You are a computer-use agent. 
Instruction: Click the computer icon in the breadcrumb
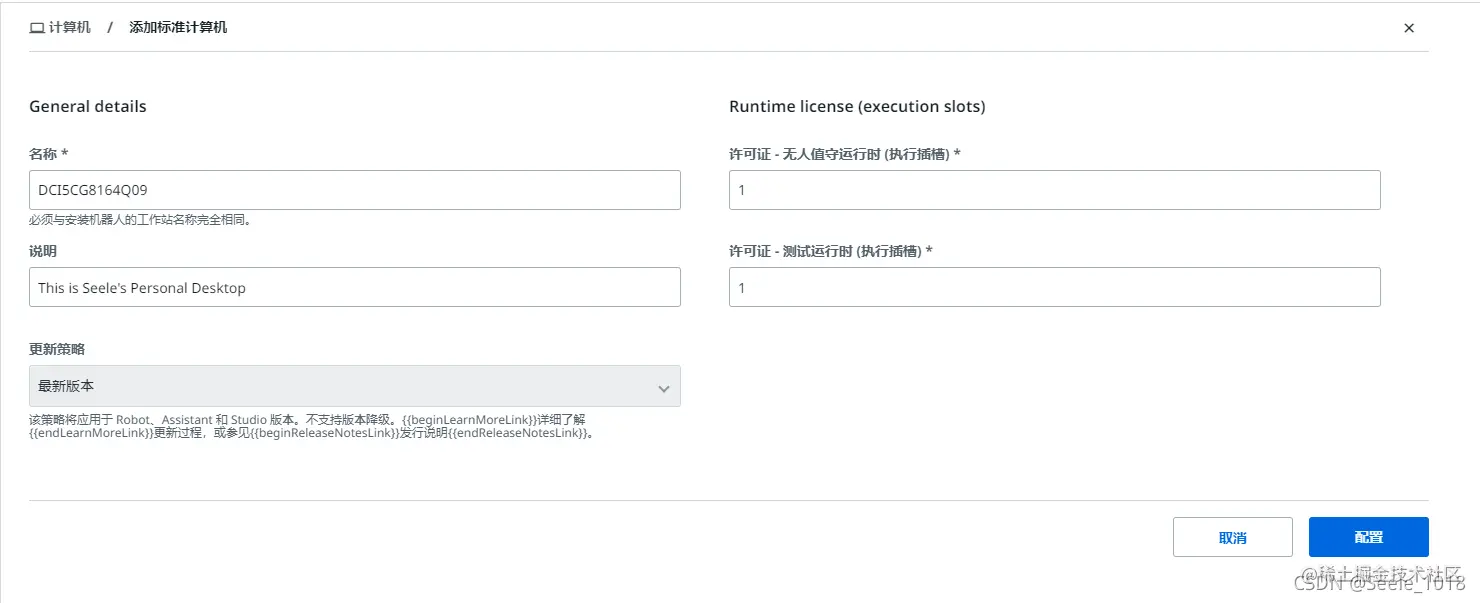[37, 28]
